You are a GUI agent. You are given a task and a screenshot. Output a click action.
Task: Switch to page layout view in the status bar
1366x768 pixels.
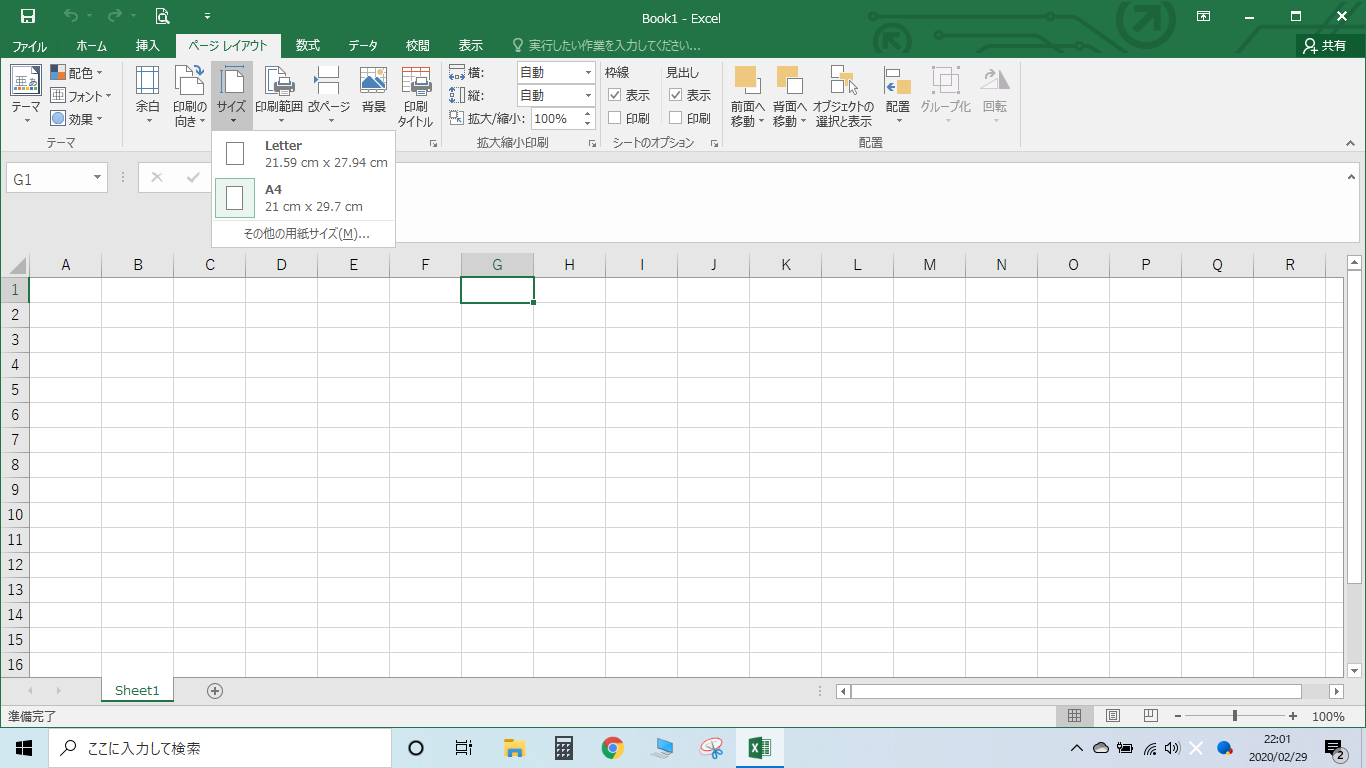1113,716
